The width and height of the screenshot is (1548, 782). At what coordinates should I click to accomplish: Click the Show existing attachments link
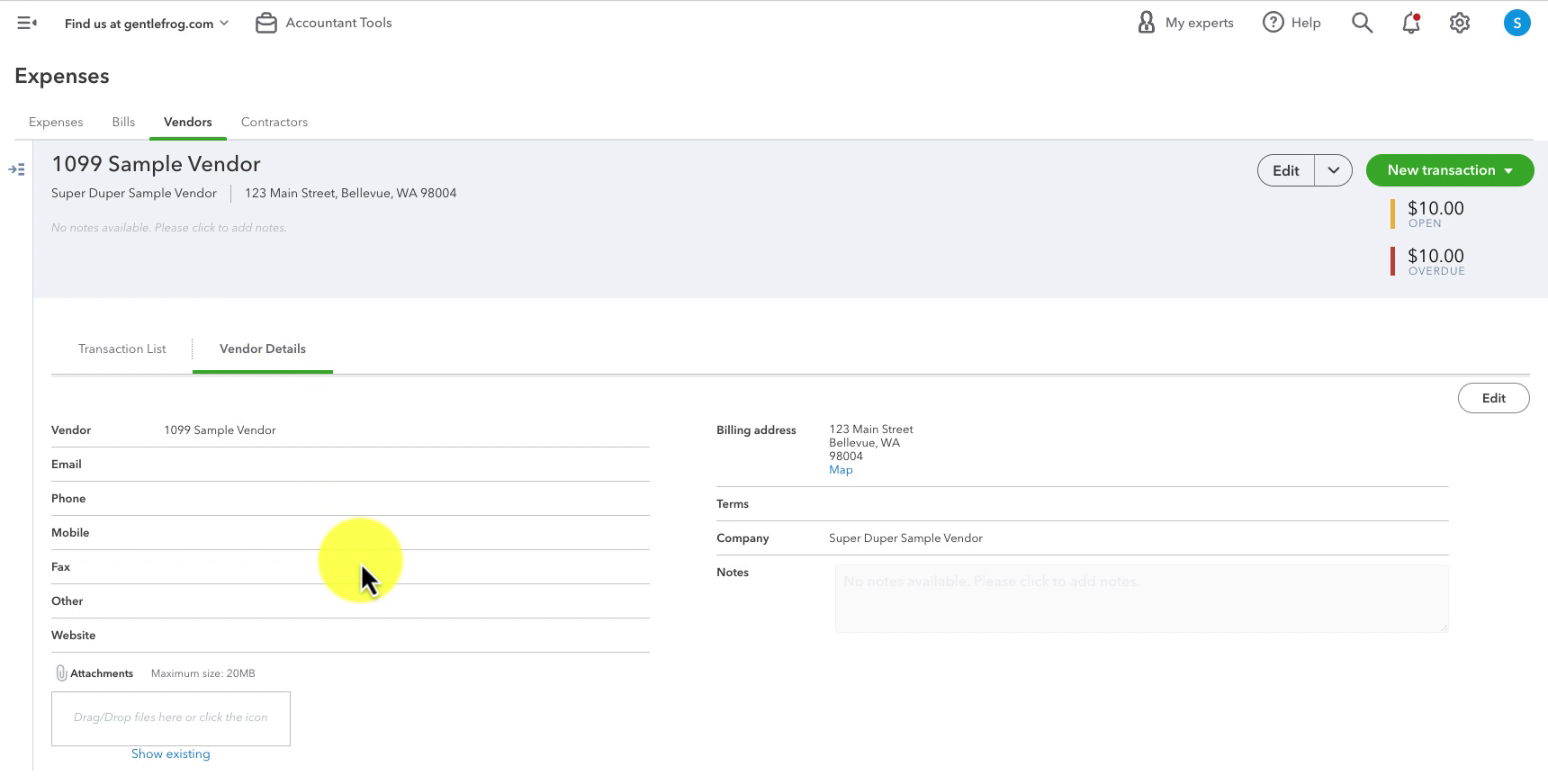(x=171, y=754)
